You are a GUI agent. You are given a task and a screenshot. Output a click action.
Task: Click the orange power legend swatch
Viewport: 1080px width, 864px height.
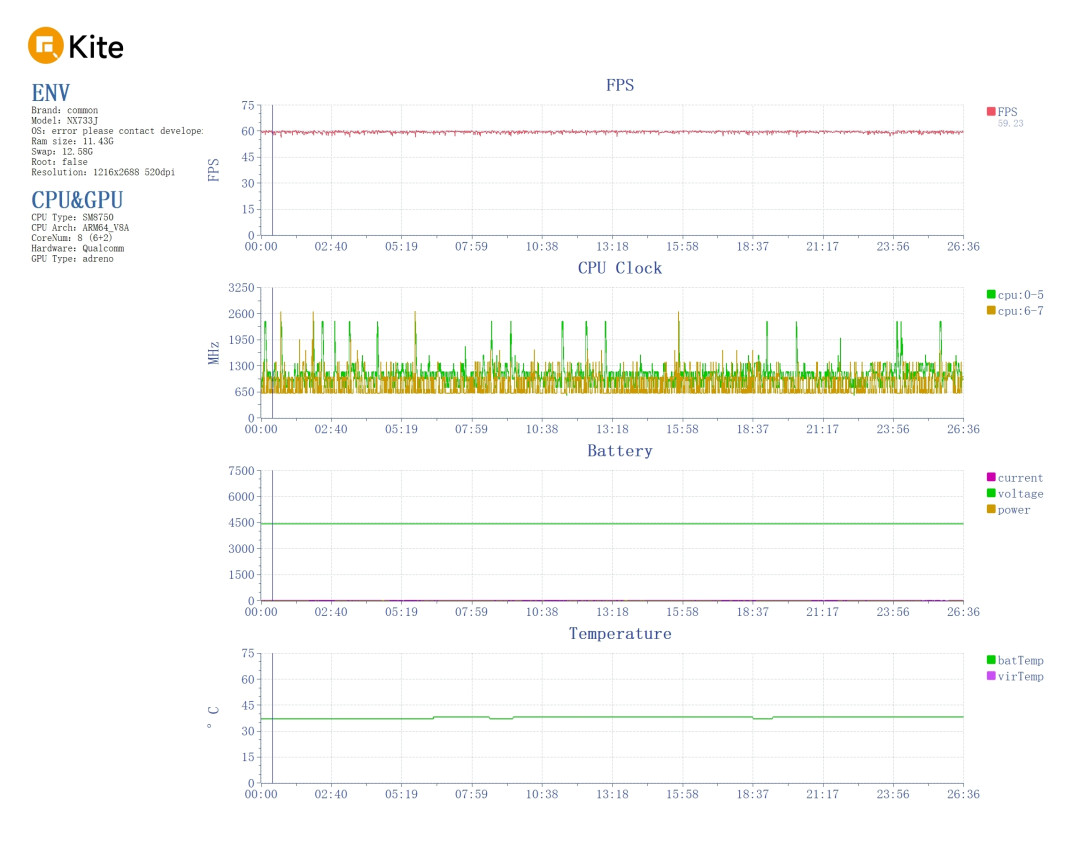991,509
